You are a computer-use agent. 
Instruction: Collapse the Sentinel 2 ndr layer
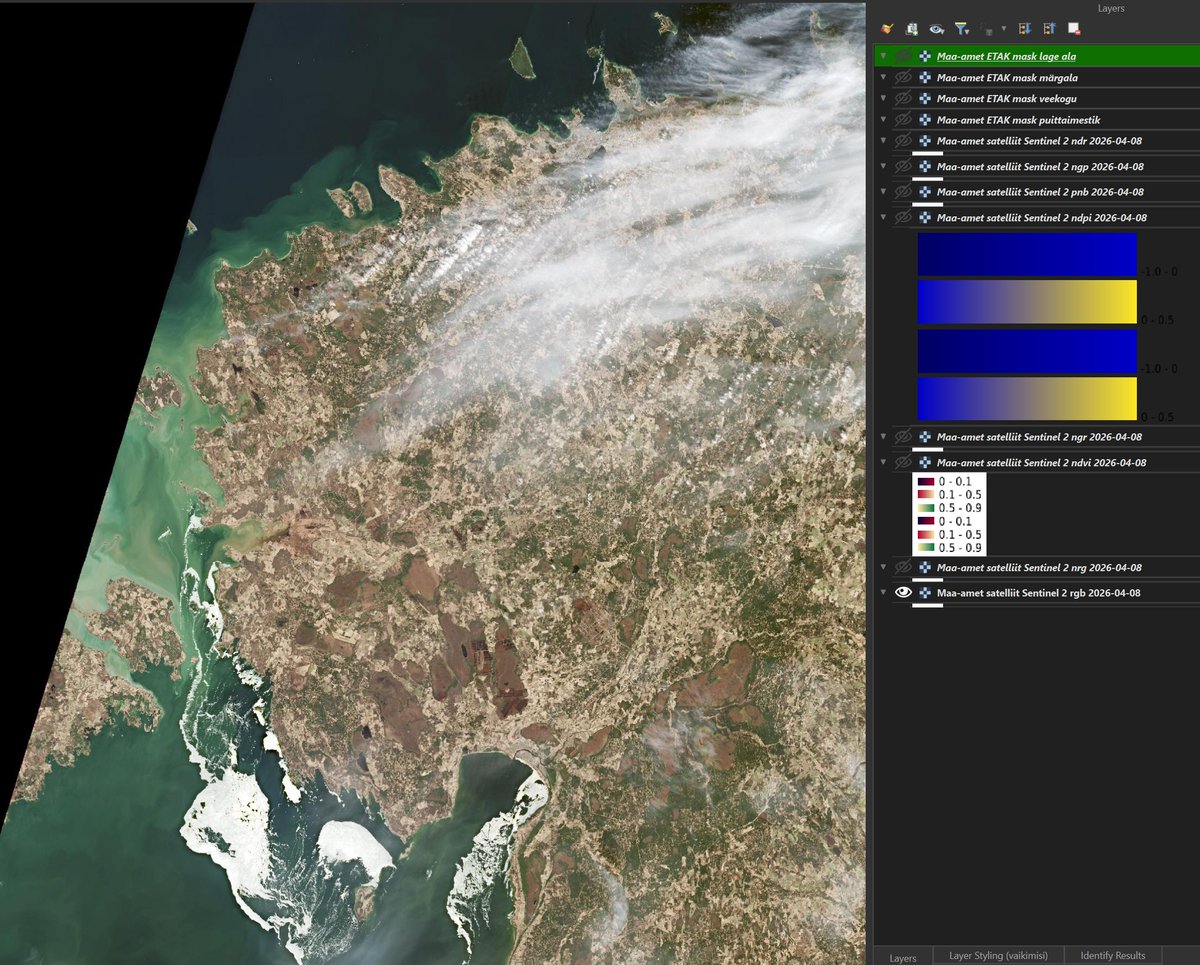point(883,140)
